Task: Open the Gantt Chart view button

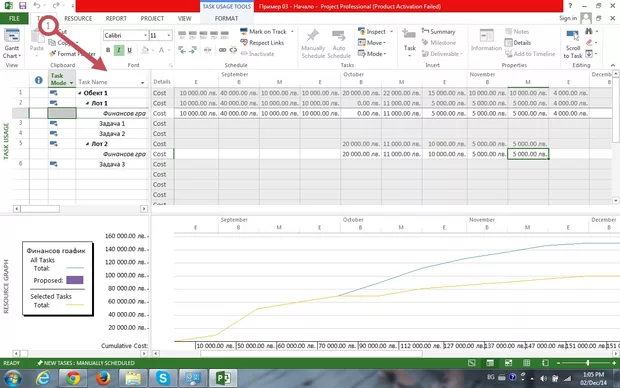Action: point(12,44)
